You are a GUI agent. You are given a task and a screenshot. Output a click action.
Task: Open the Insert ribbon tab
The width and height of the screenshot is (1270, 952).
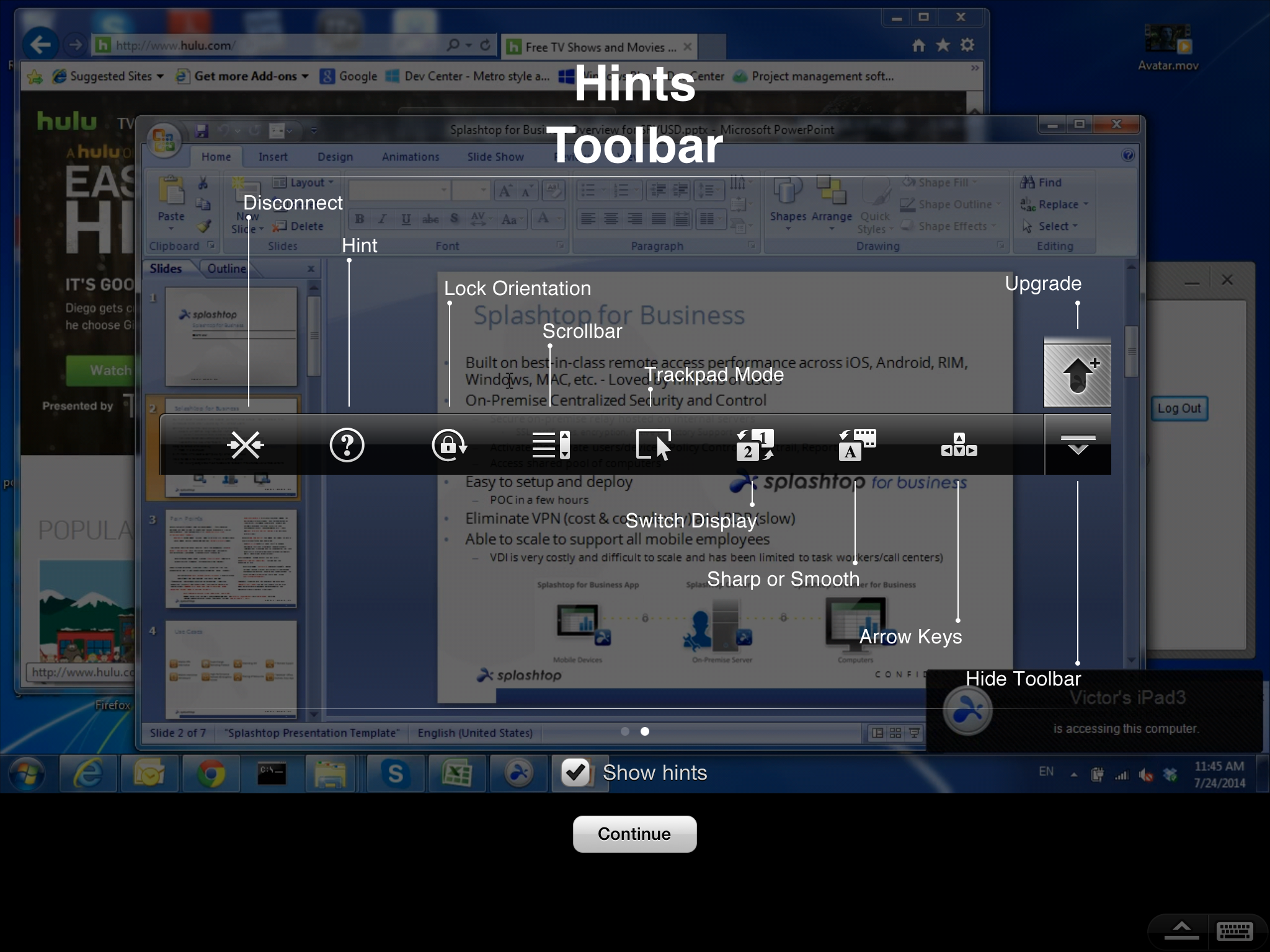click(273, 157)
